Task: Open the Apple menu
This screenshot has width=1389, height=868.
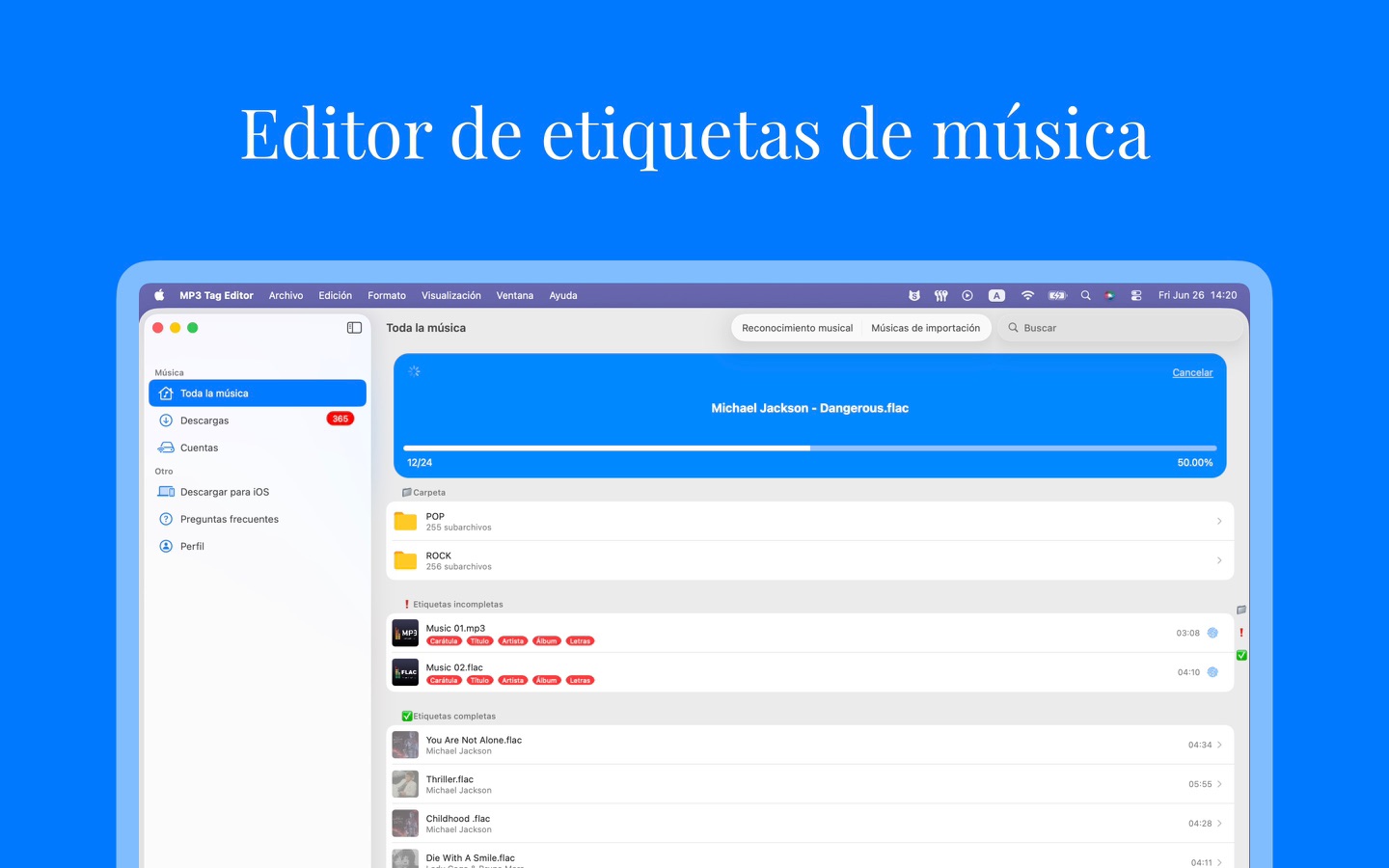Action: click(159, 295)
